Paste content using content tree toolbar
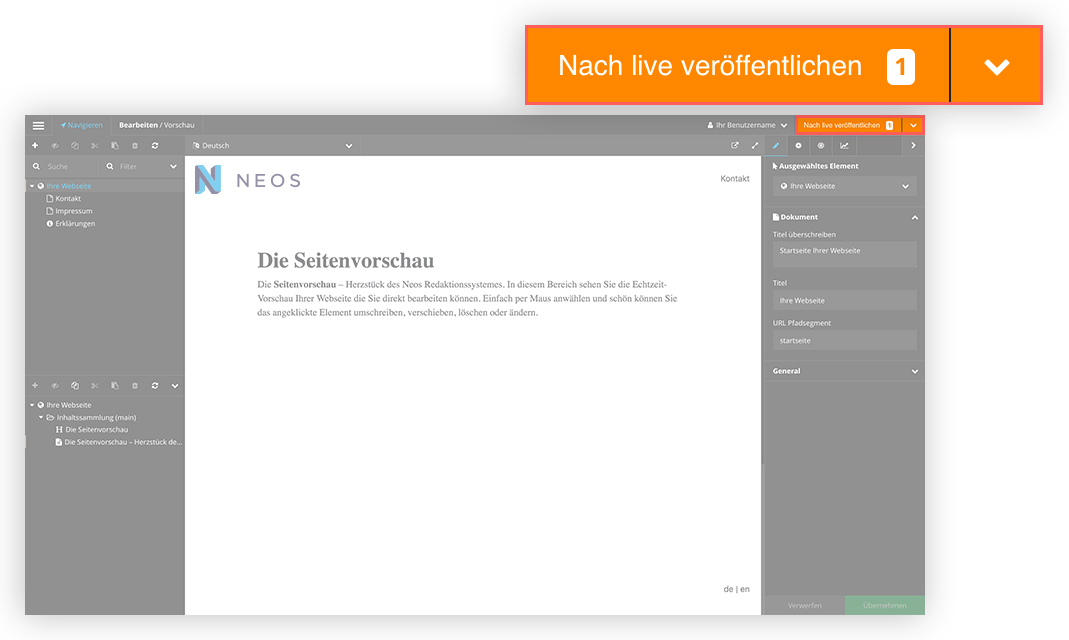 point(115,386)
